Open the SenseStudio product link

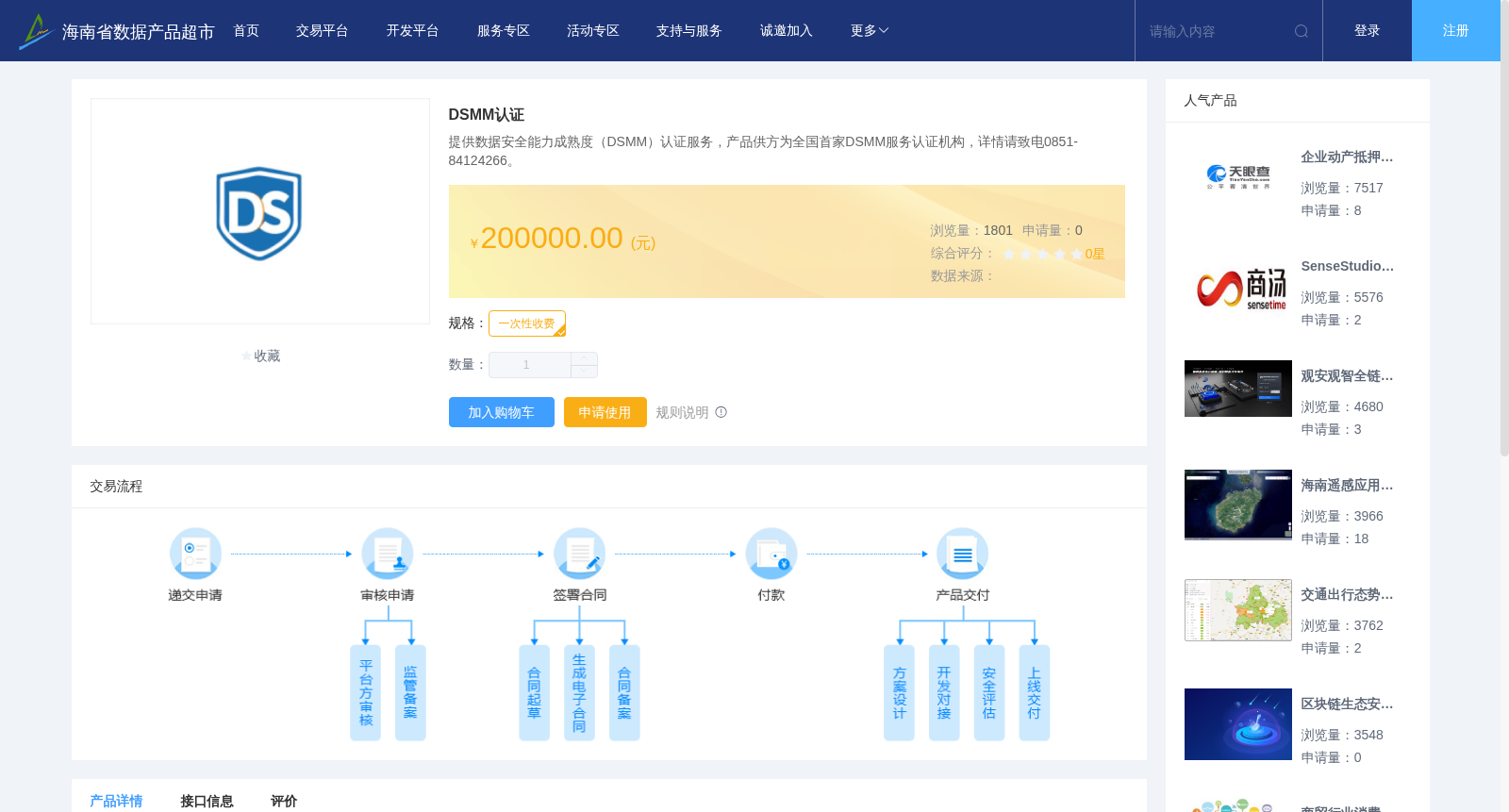click(1347, 266)
